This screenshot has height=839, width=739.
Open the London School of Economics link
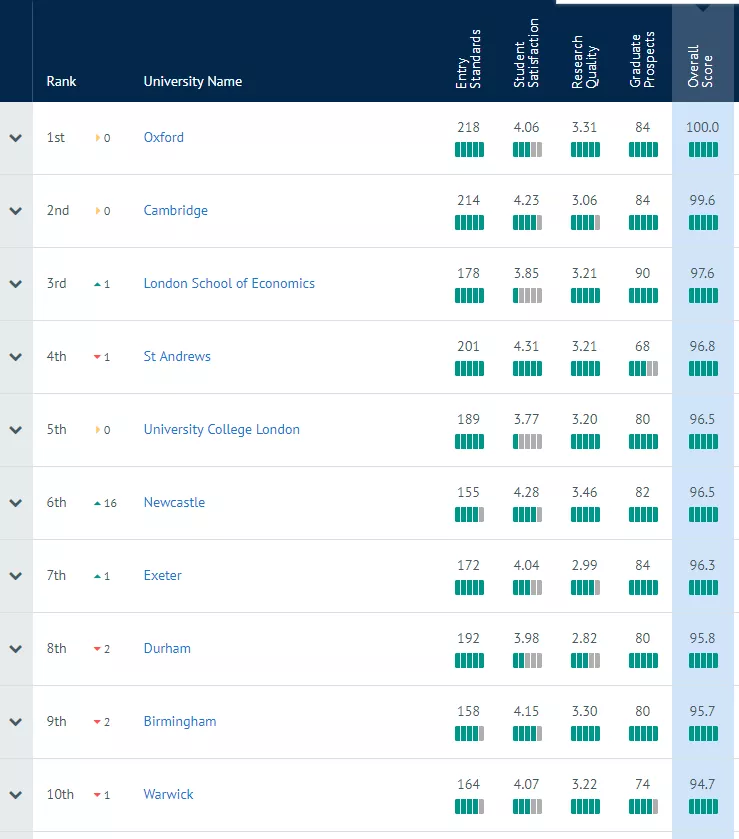(229, 284)
